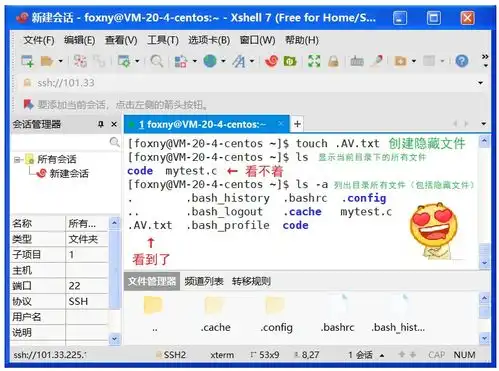Viewport: 499px width, 371px height.
Task: Click file manager scroll up arrow
Action: [x=484, y=298]
